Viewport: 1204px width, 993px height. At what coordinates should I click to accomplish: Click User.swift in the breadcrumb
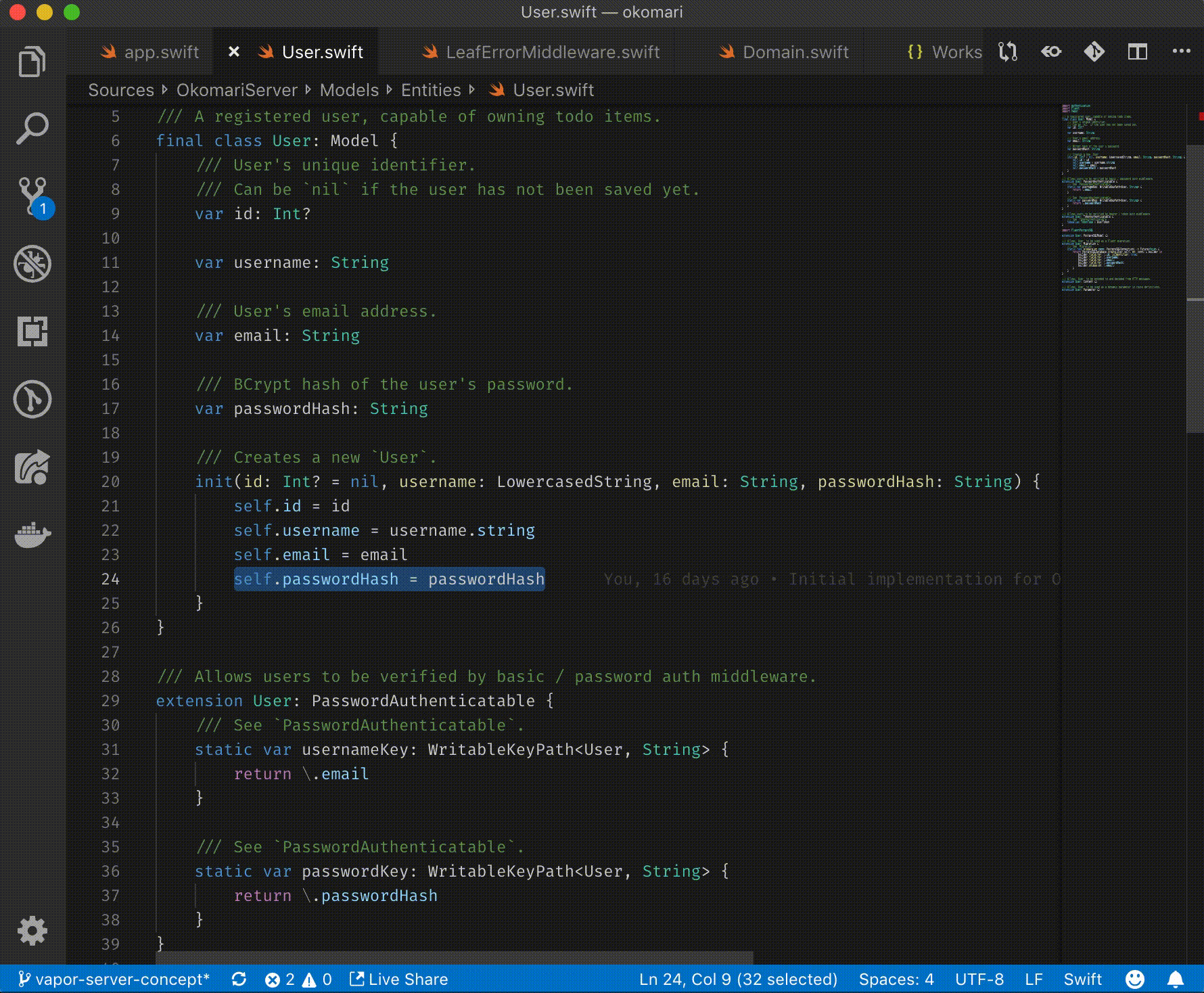click(x=541, y=90)
